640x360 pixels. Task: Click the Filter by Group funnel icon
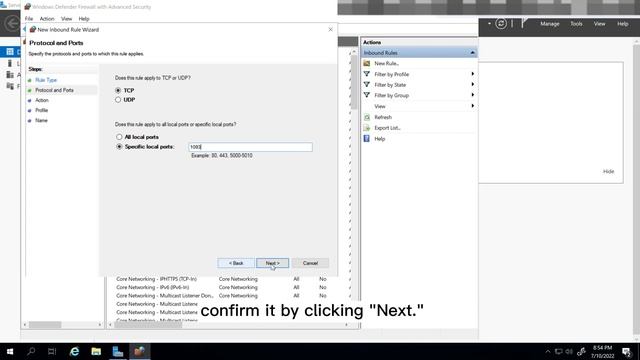click(x=367, y=95)
